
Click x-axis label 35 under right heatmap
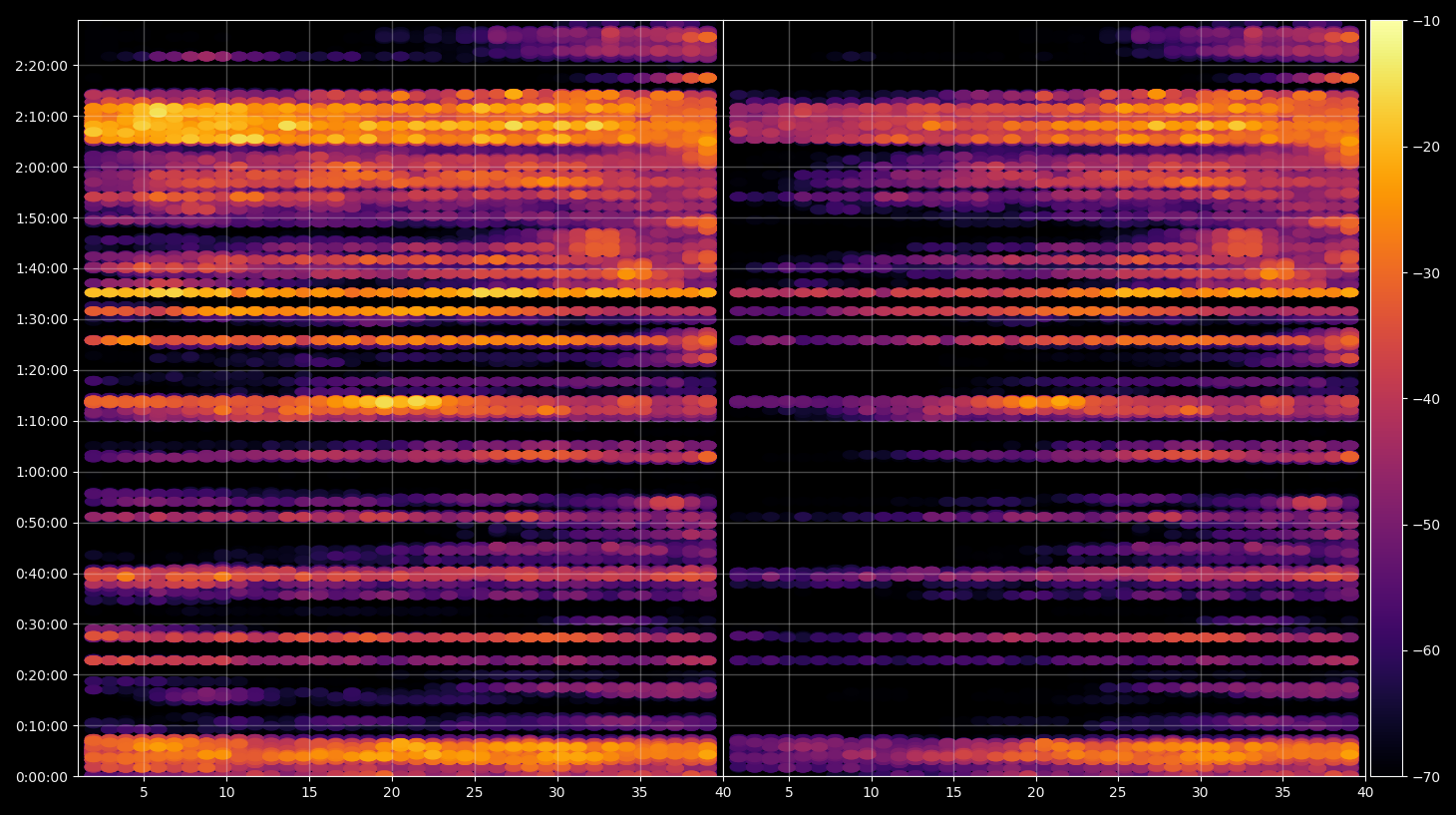coord(1282,793)
